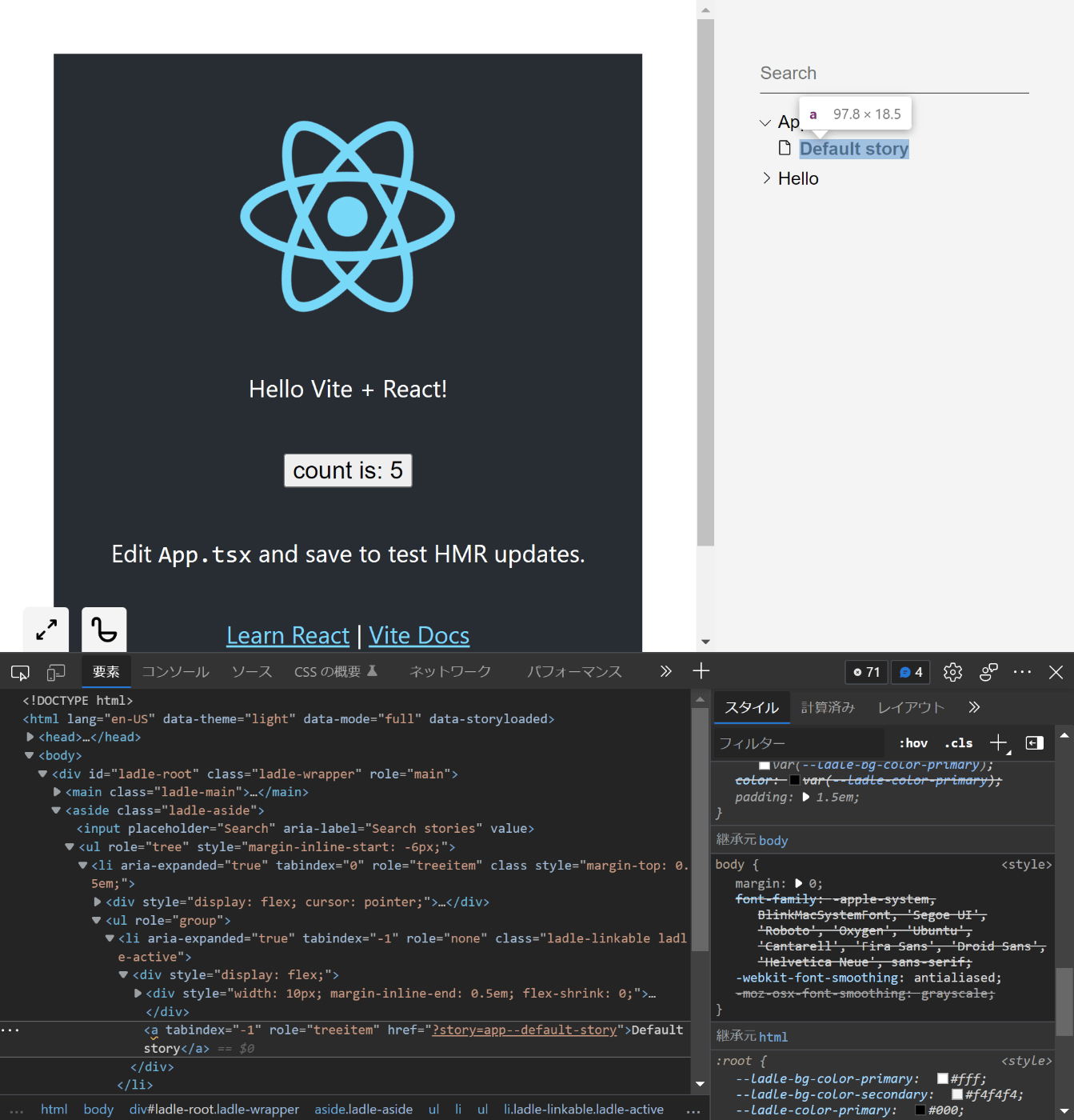Click the count is: 5 button
This screenshot has width=1074, height=1120.
[348, 470]
